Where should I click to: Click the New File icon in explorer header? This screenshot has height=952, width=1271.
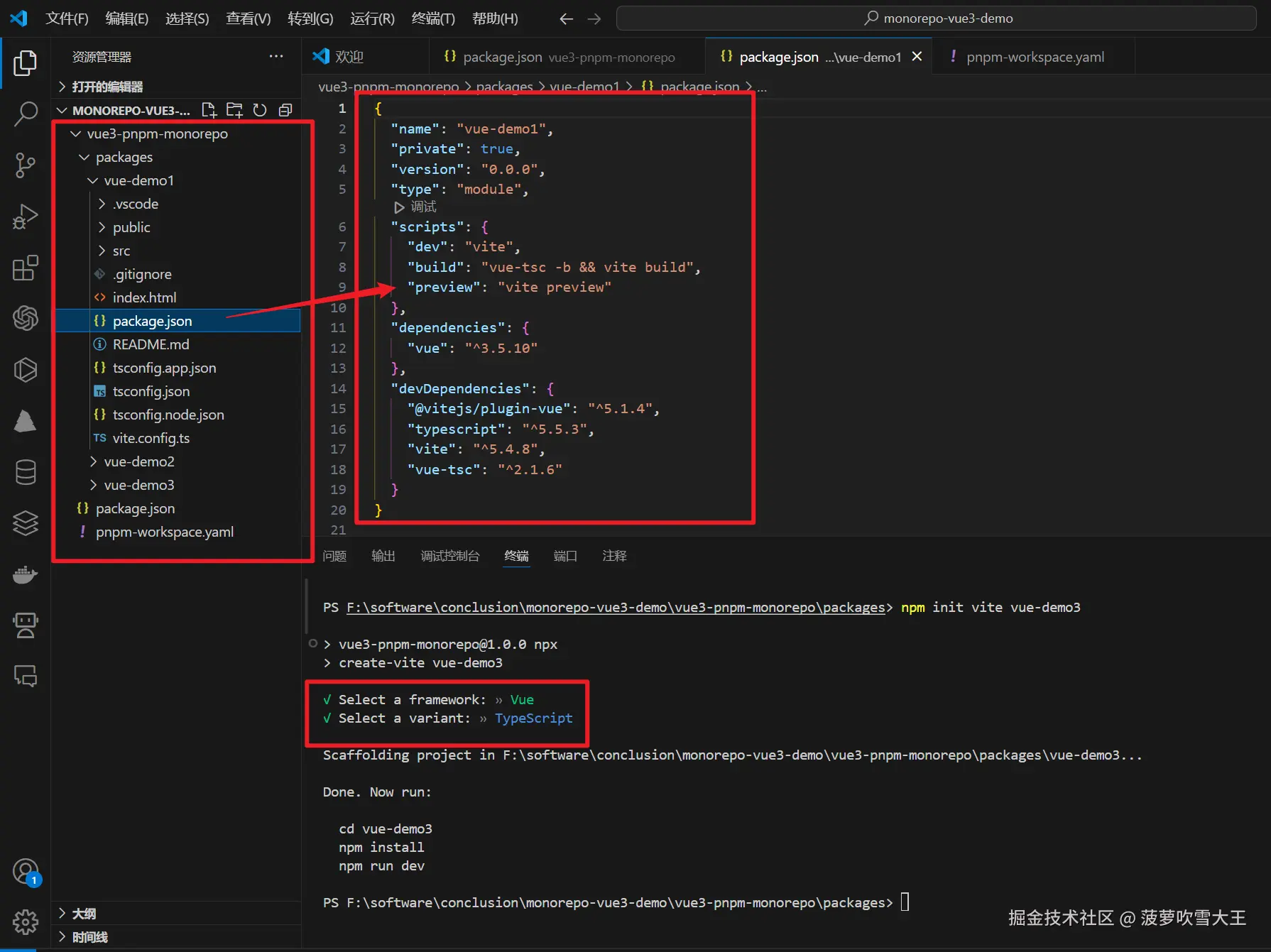[x=209, y=110]
